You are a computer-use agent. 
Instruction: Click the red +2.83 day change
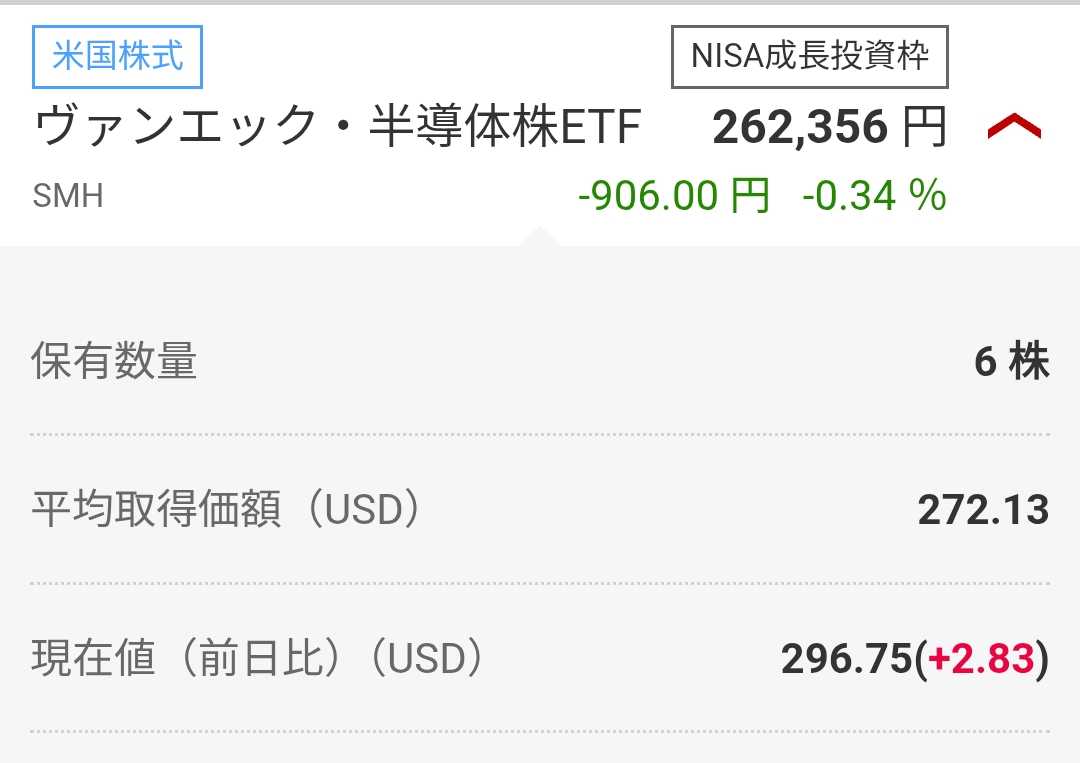tap(982, 659)
